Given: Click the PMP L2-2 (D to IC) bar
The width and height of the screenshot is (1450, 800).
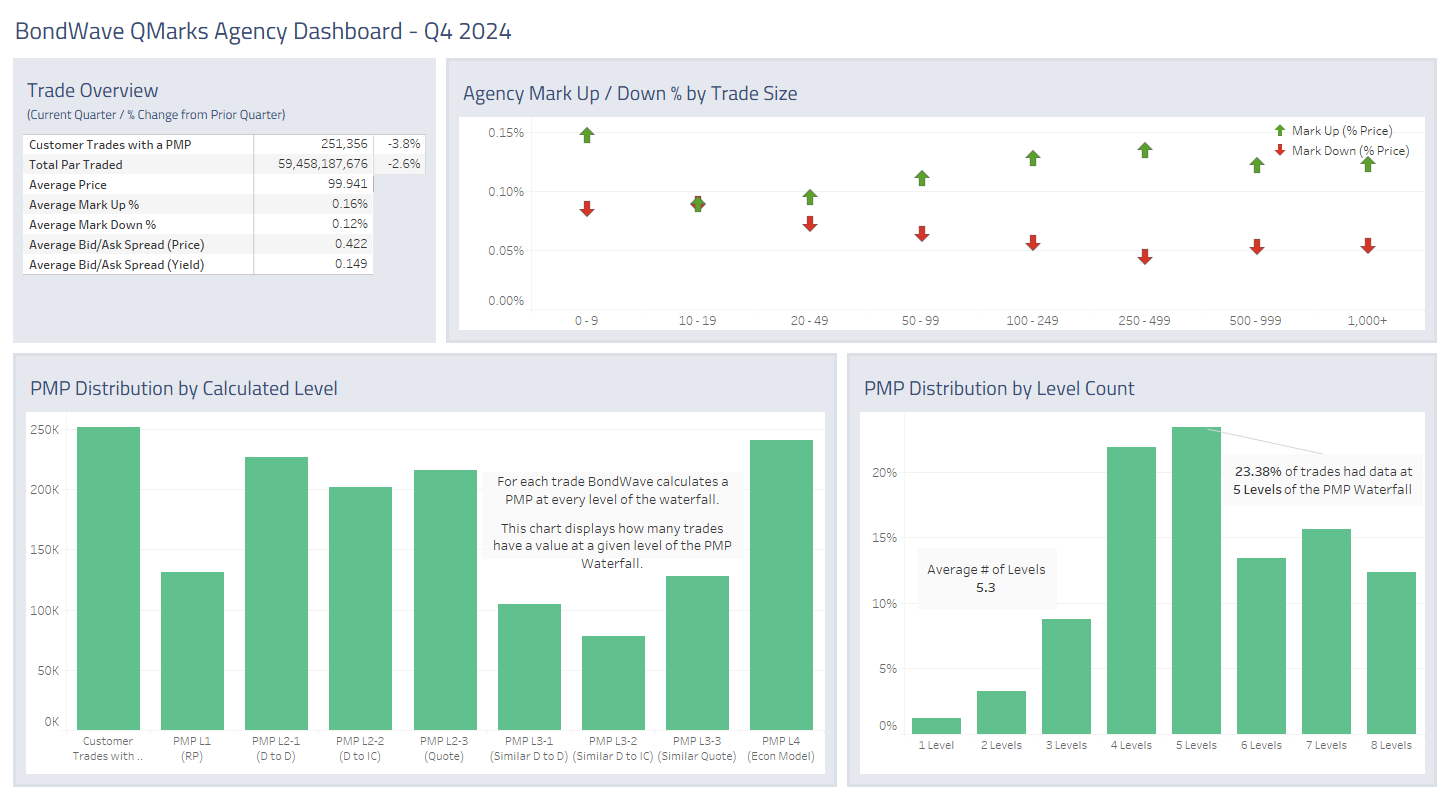Looking at the screenshot, I should (x=360, y=608).
